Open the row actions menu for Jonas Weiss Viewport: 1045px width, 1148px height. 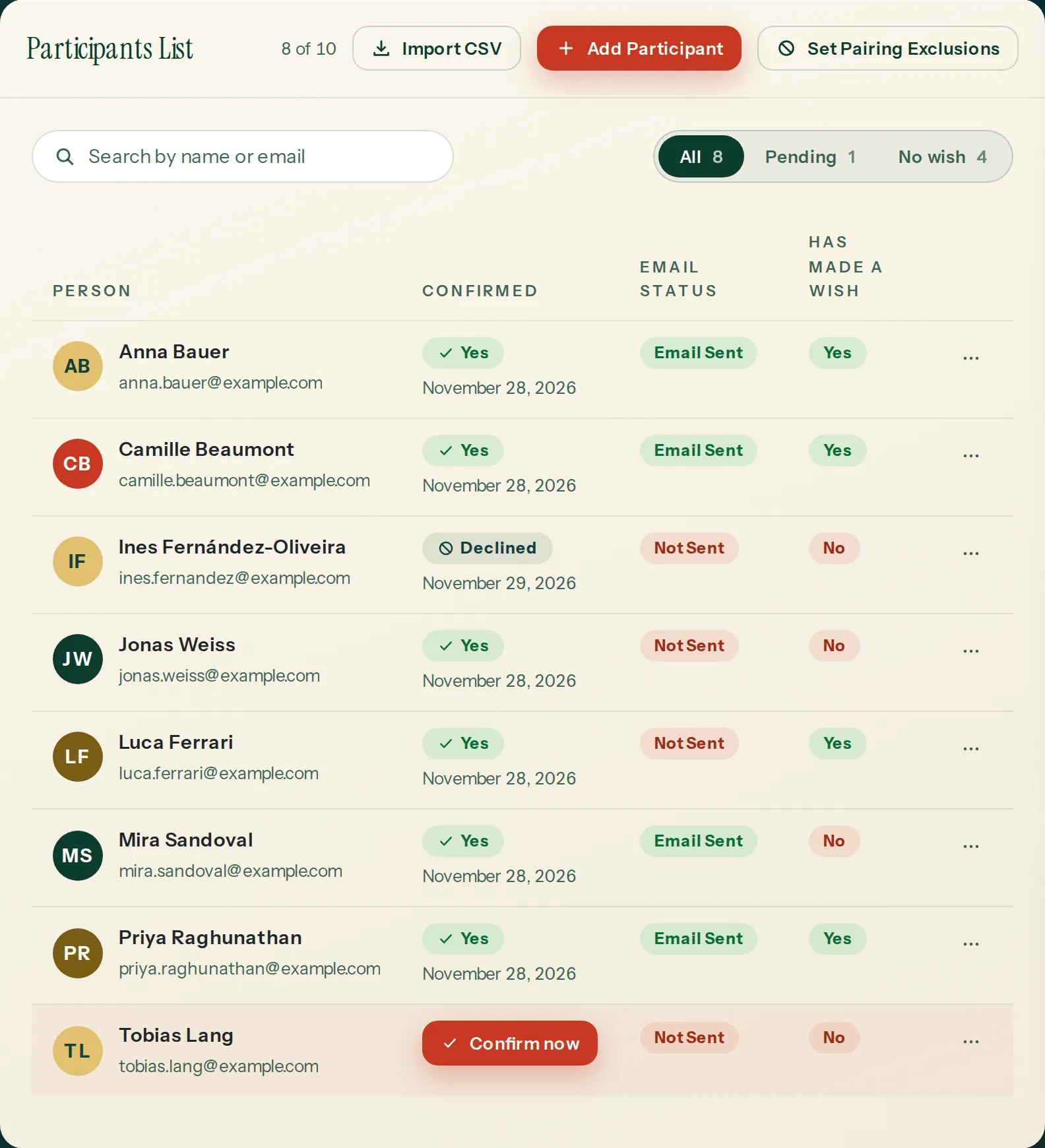[x=970, y=651]
